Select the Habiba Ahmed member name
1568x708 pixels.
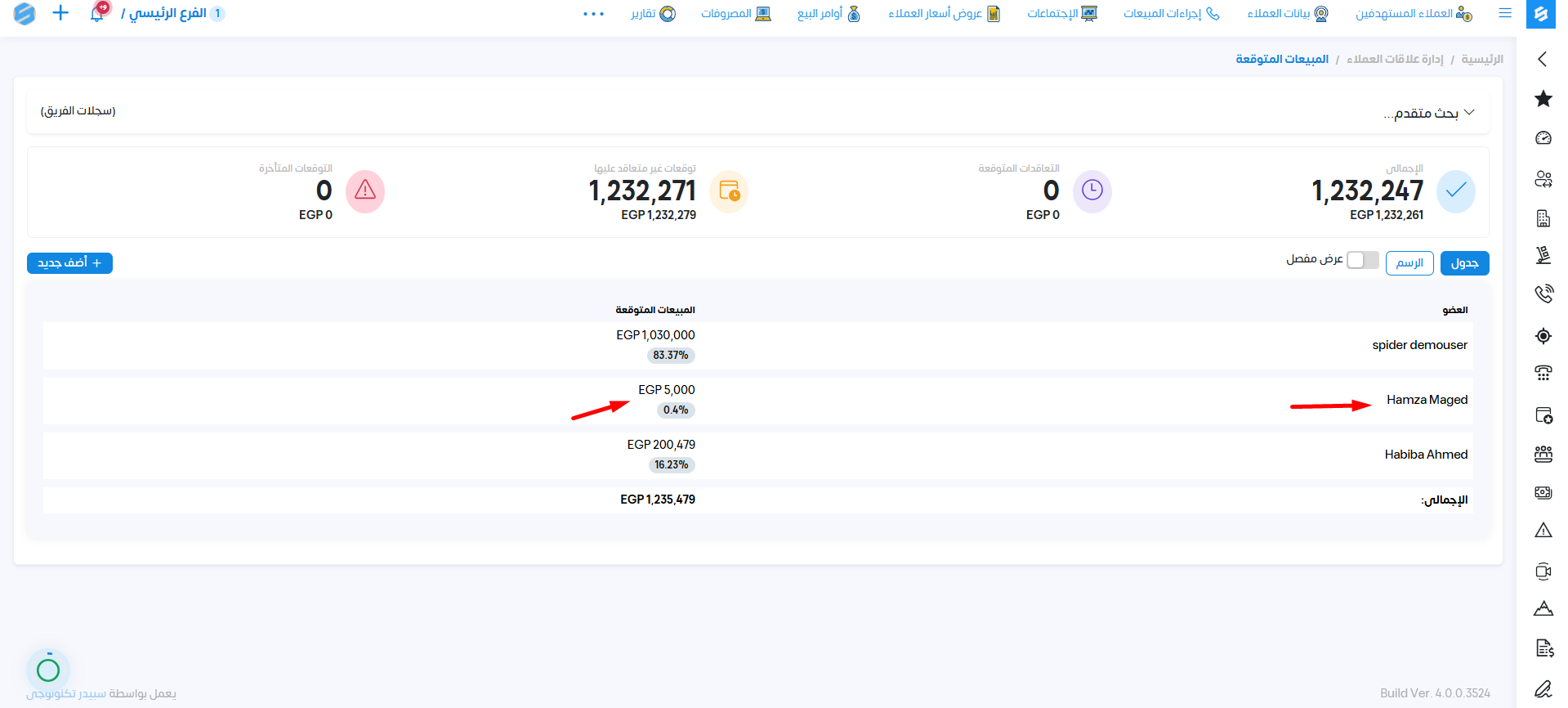[x=1426, y=455]
